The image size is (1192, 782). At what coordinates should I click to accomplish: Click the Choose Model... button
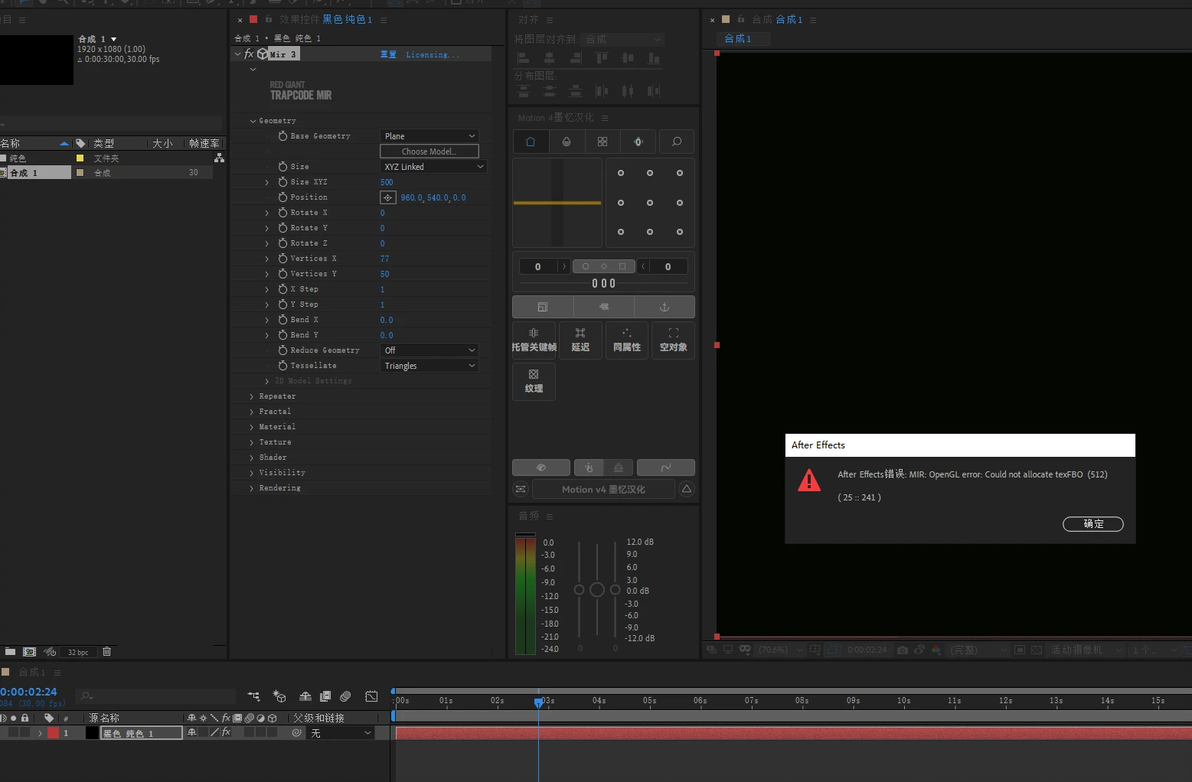coord(429,151)
